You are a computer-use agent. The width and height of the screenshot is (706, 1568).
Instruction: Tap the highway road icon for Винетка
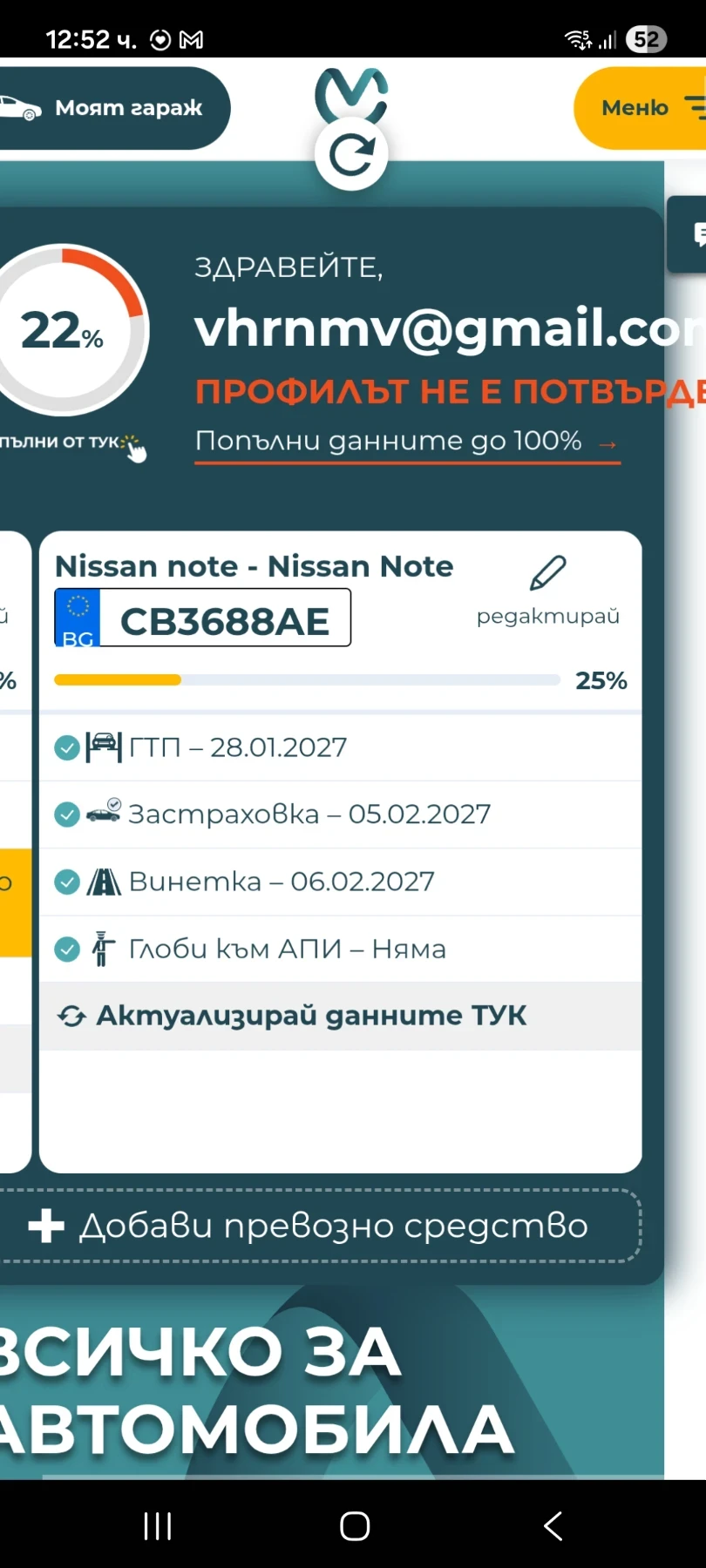point(104,882)
